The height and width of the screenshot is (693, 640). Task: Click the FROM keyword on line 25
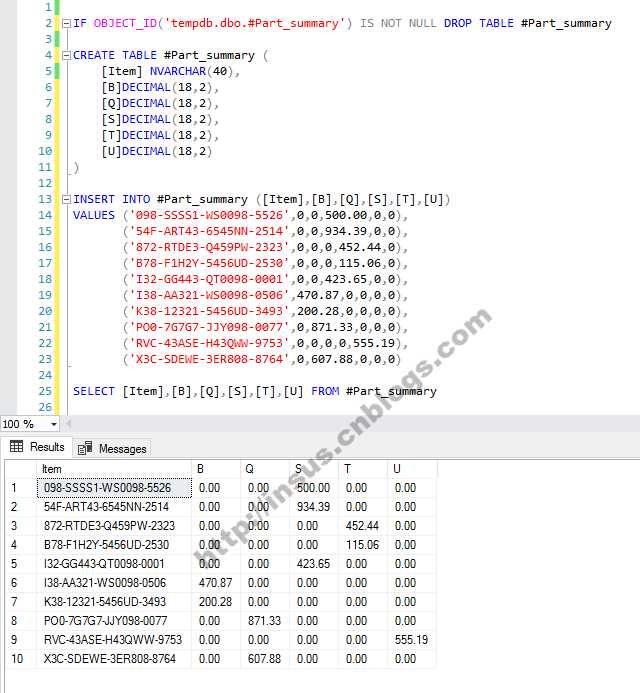tap(325, 391)
